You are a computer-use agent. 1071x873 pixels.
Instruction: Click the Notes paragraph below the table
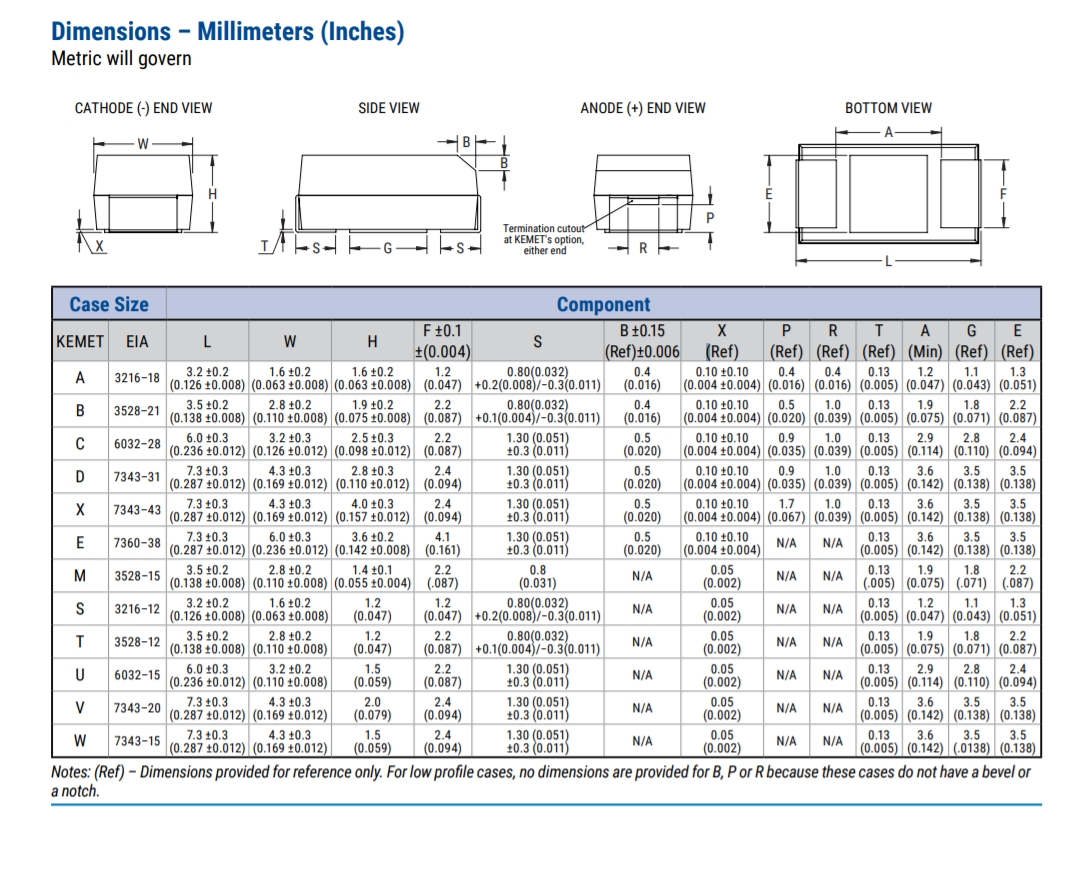pyautogui.click(x=540, y=781)
